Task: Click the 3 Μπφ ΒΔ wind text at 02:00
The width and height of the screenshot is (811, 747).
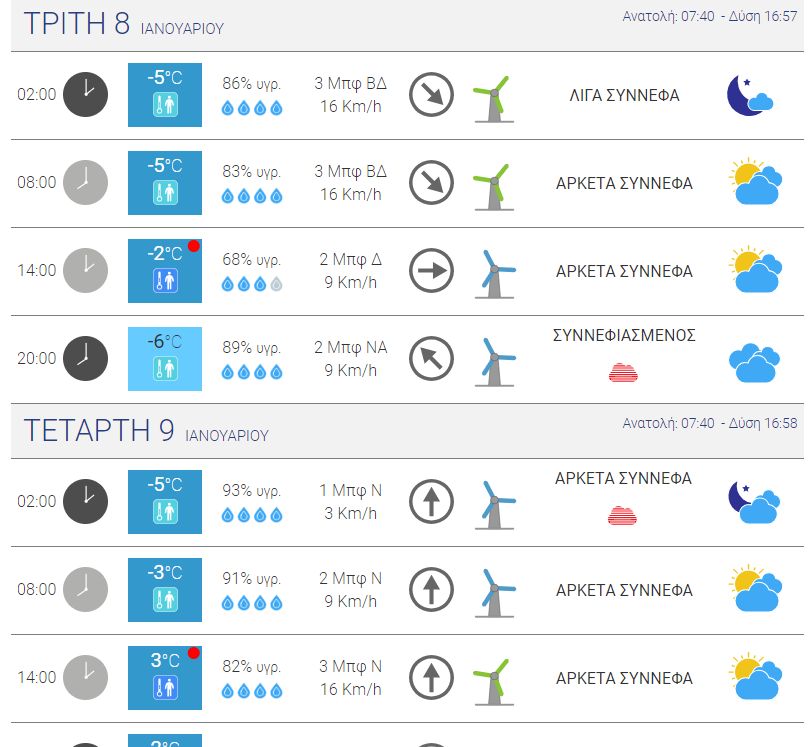Action: pos(351,83)
